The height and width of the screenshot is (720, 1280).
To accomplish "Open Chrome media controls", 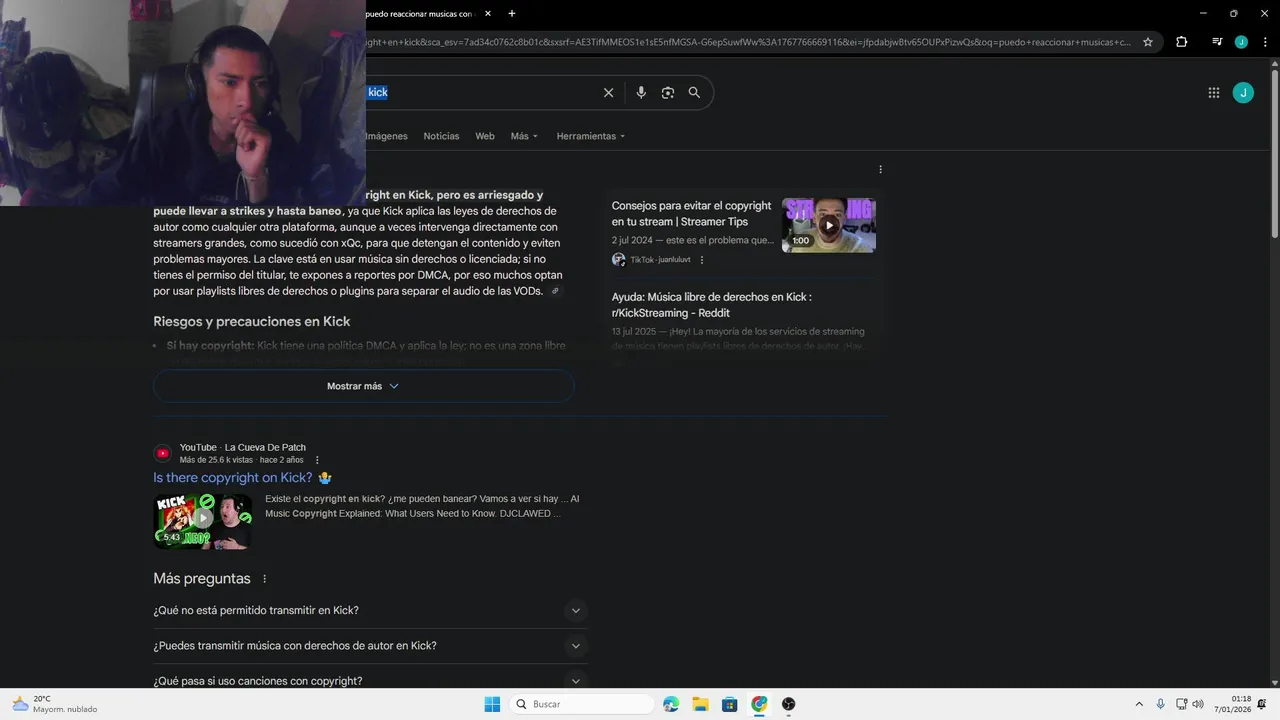I will (1217, 42).
